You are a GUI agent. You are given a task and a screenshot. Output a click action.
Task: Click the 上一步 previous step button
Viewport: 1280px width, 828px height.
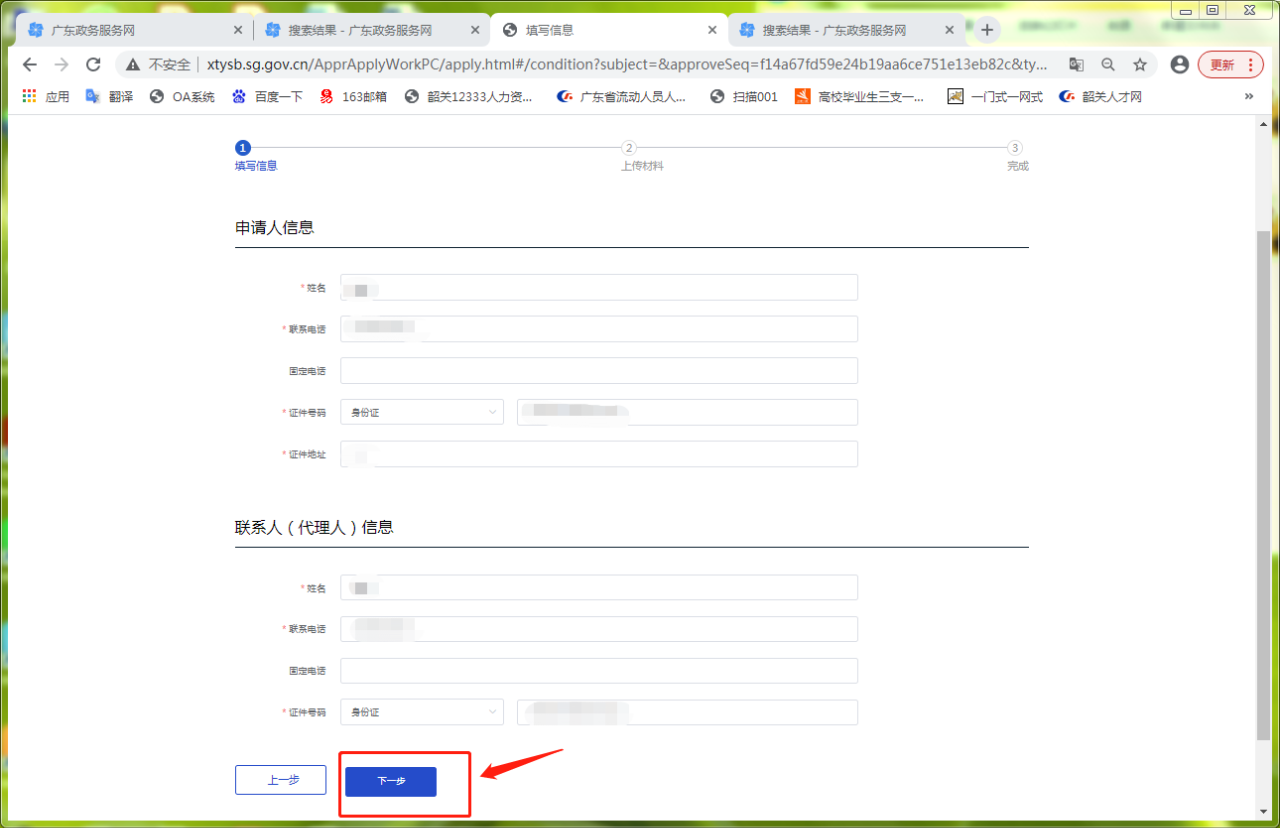pyautogui.click(x=281, y=780)
